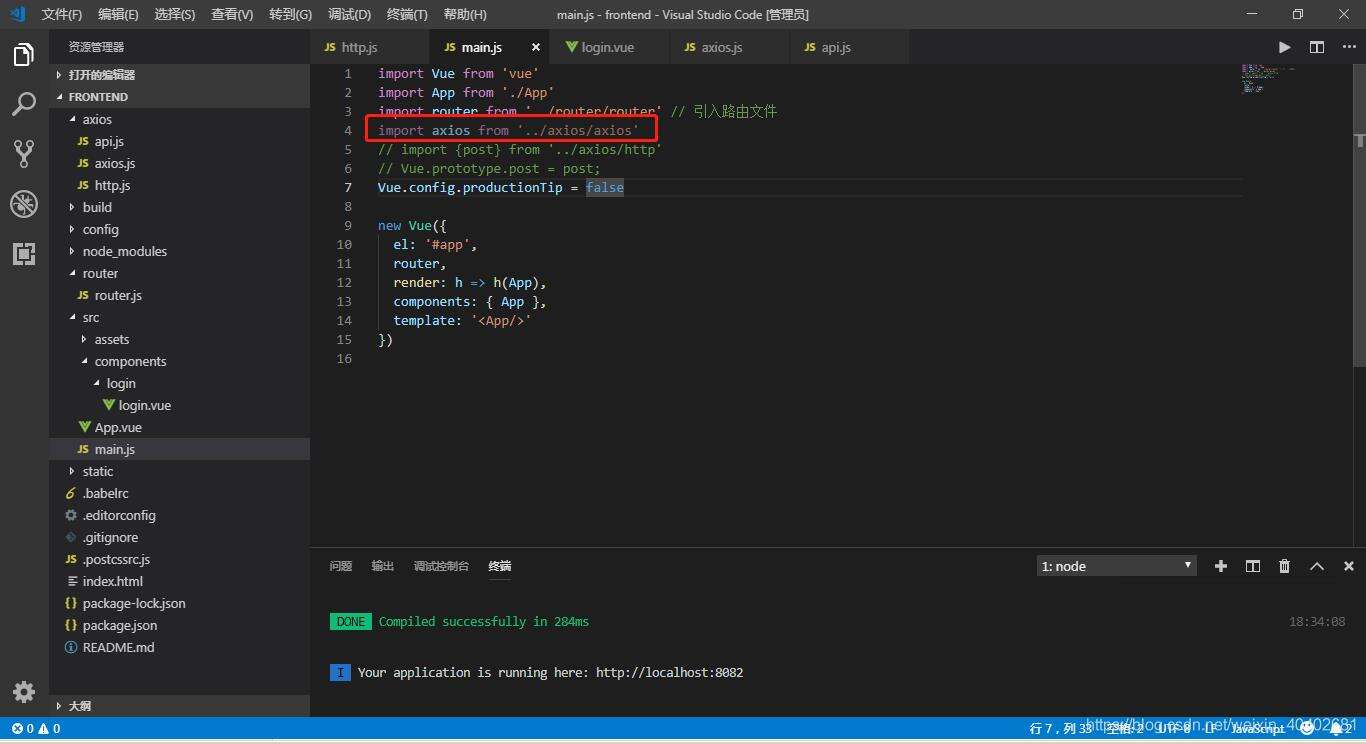Show the 调试控制台 panel tab

tap(441, 566)
